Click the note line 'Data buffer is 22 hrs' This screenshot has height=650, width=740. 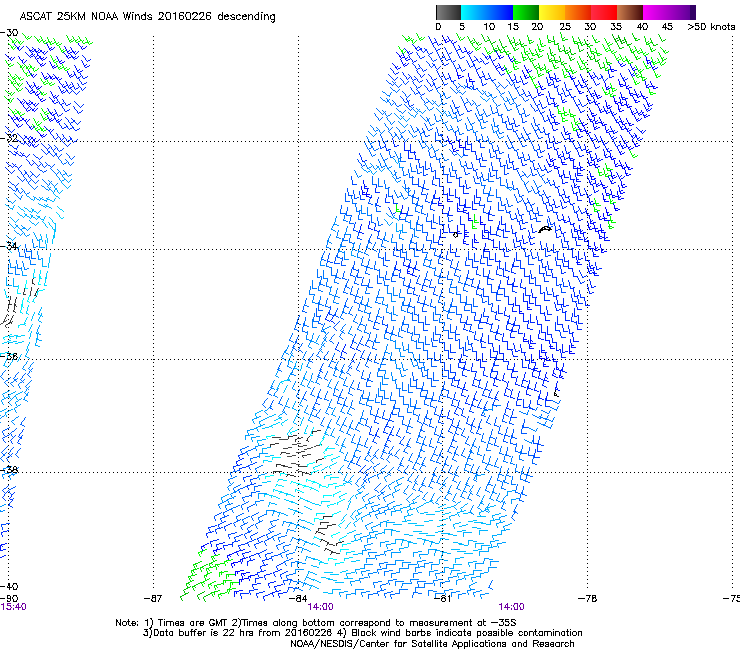tap(363, 633)
